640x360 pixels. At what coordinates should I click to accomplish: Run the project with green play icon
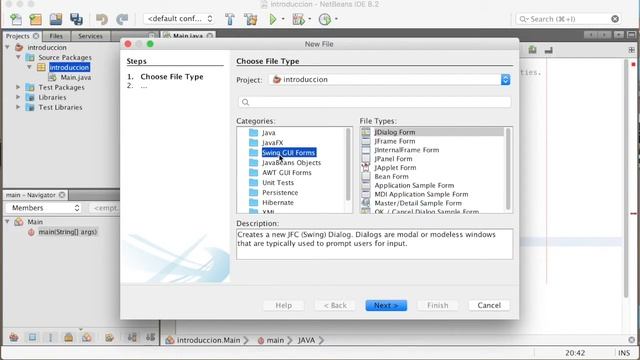pyautogui.click(x=273, y=19)
